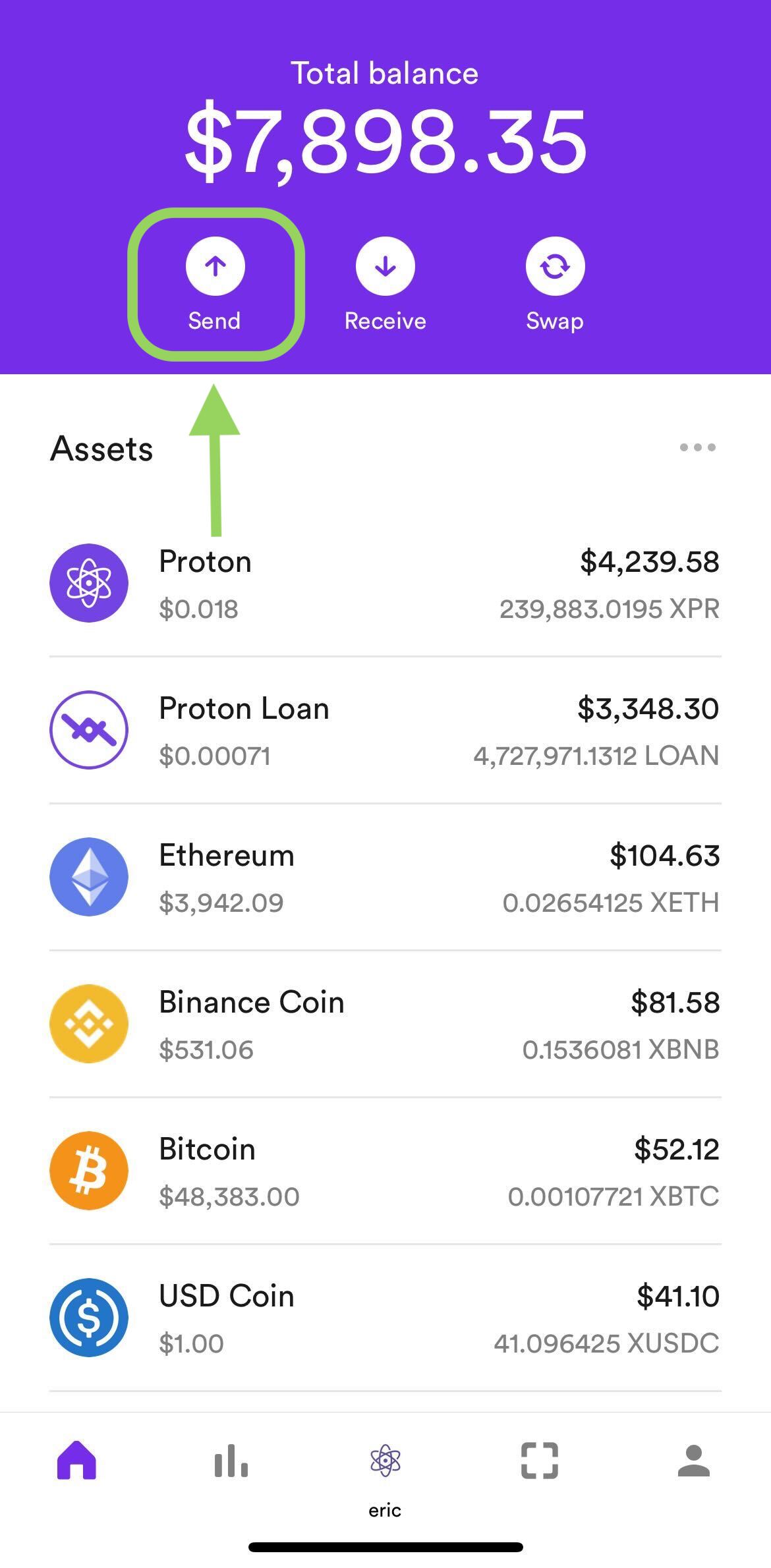Select the Binance Coin yellow icon
Viewport: 771px width, 1568px height.
coord(89,1023)
